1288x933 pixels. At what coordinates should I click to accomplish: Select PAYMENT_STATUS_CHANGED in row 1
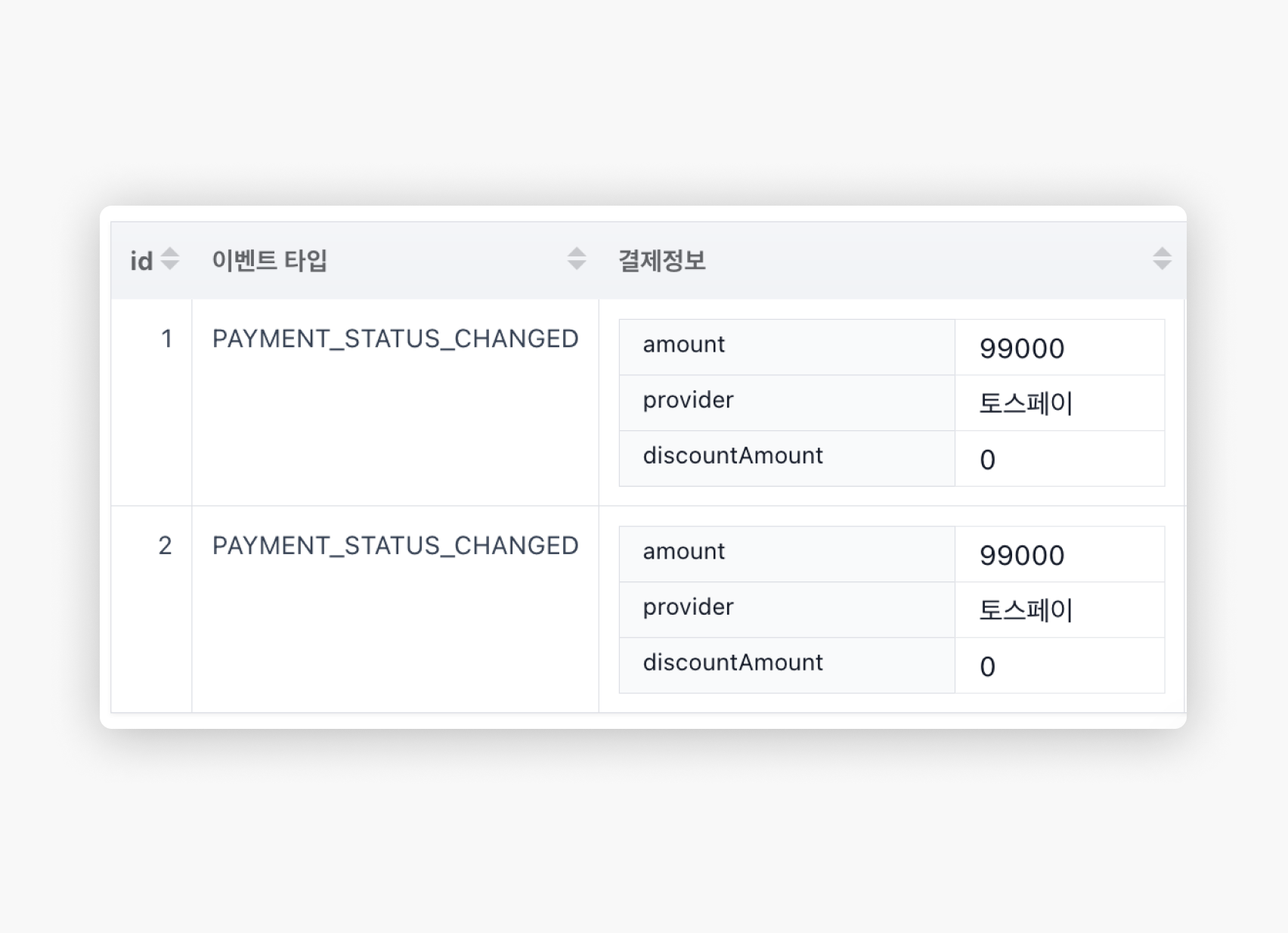coord(395,339)
